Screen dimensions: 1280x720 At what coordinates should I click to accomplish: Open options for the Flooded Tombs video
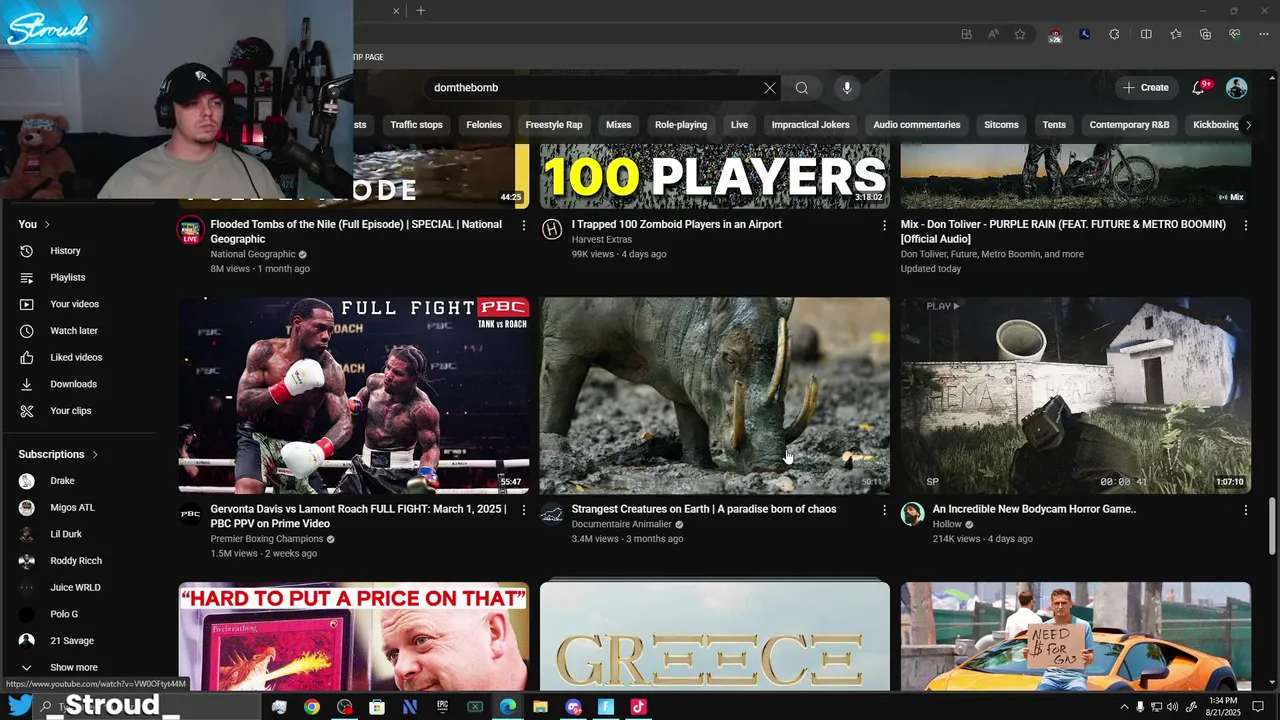[x=523, y=226]
